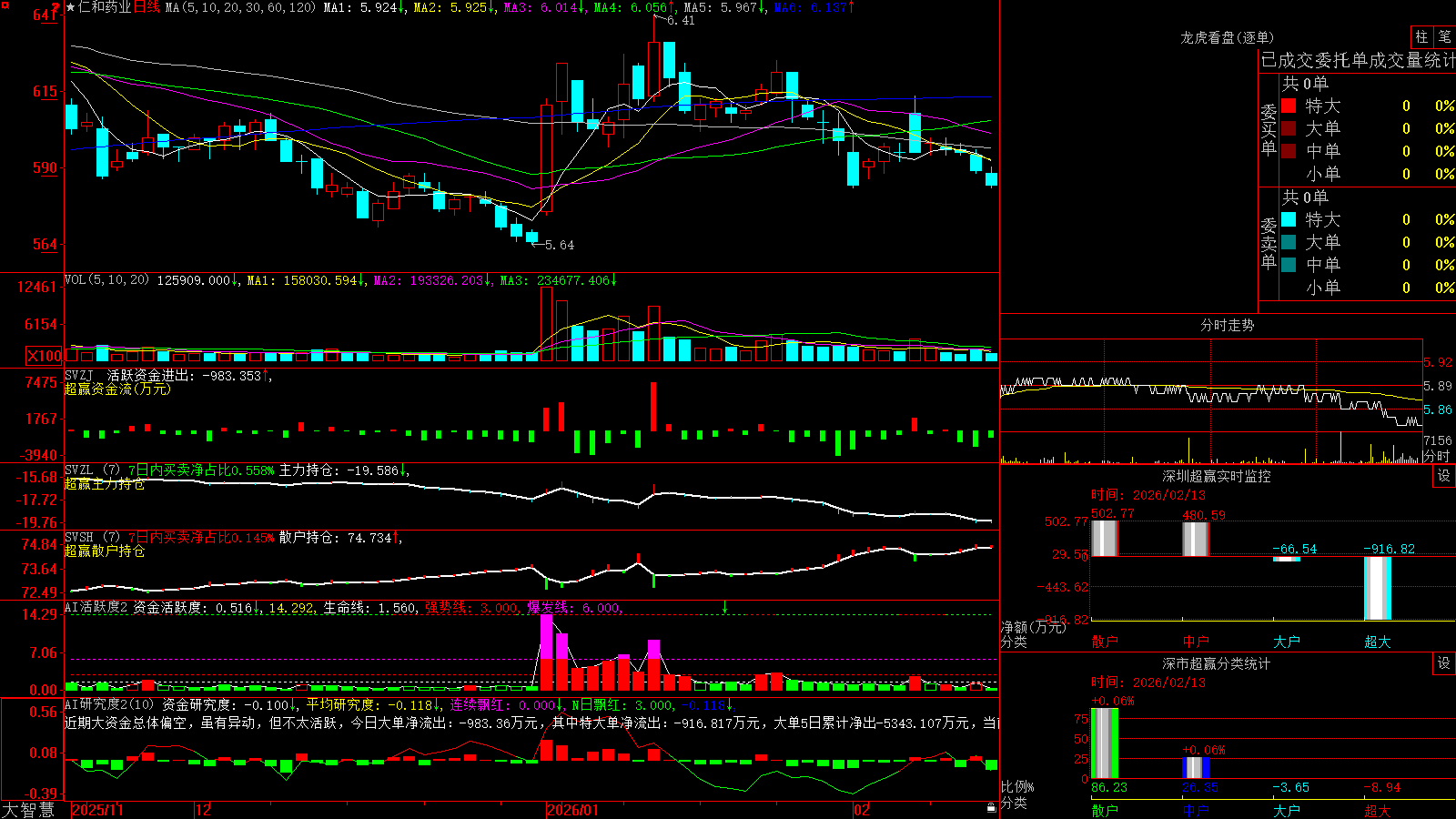This screenshot has width=1456, height=819.
Task: Open the SVZJ indicator label
Action: [79, 375]
